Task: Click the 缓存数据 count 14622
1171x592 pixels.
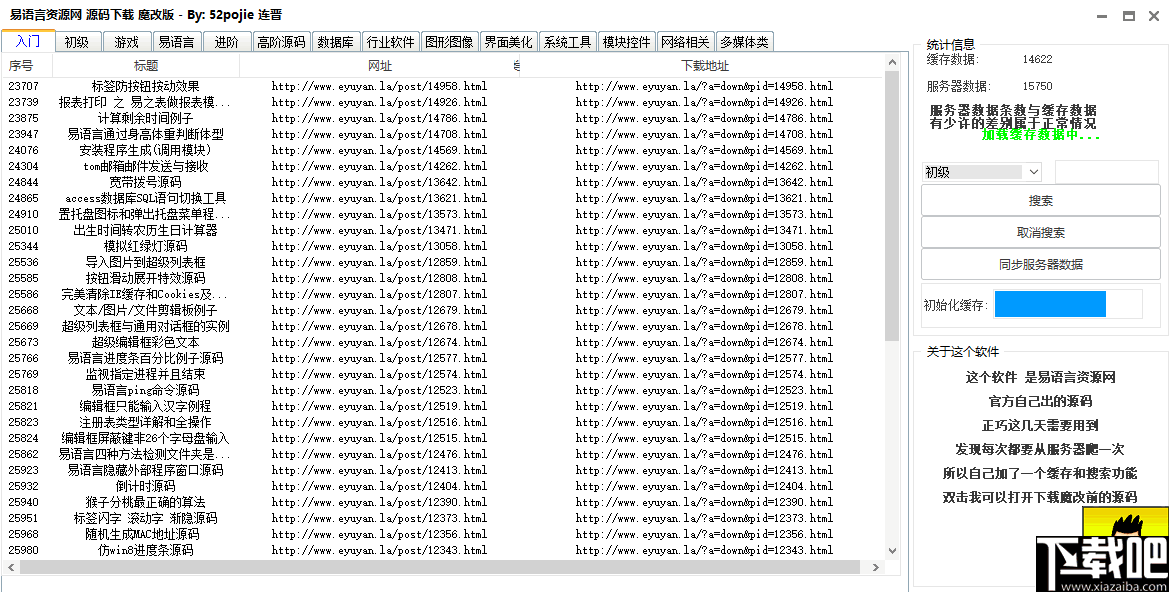Action: pyautogui.click(x=1037, y=59)
